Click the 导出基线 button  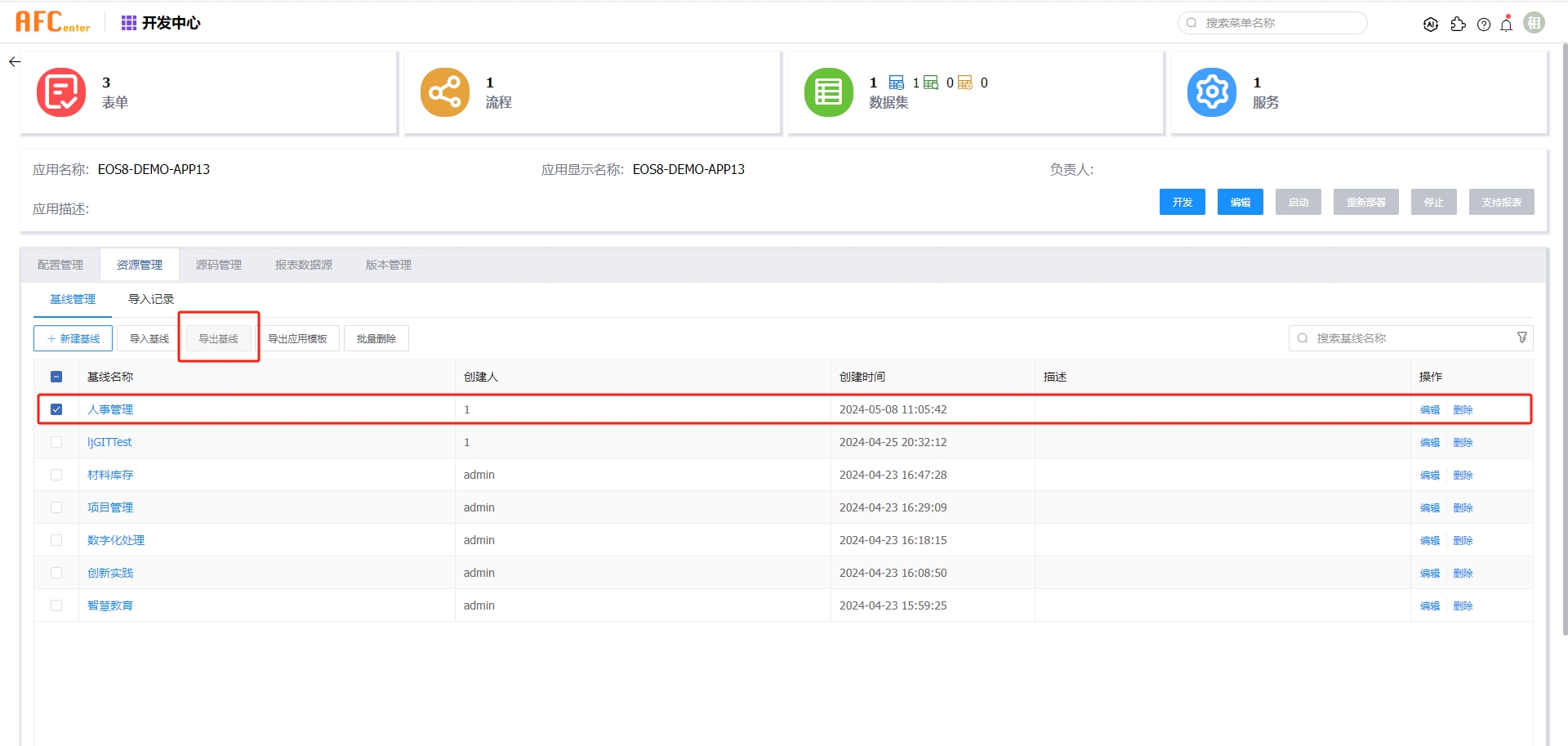[219, 338]
